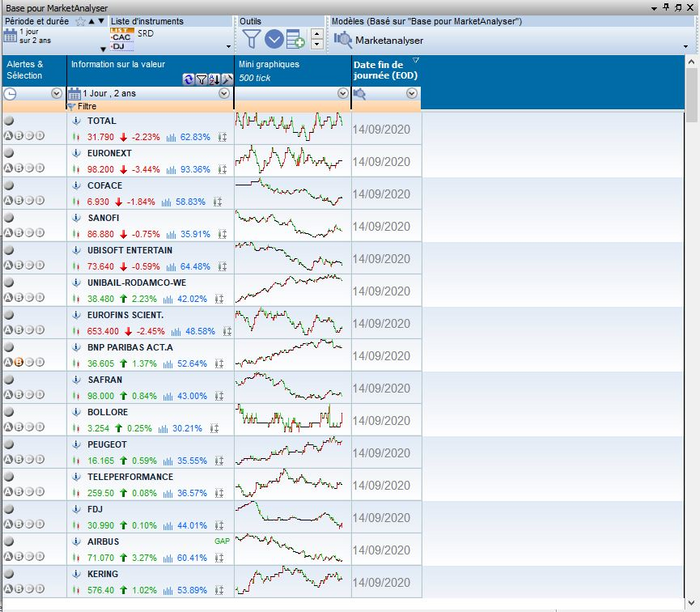The height and width of the screenshot is (612, 700).
Task: Click the range icon after 35.91% in SANOFI row
Action: point(222,234)
